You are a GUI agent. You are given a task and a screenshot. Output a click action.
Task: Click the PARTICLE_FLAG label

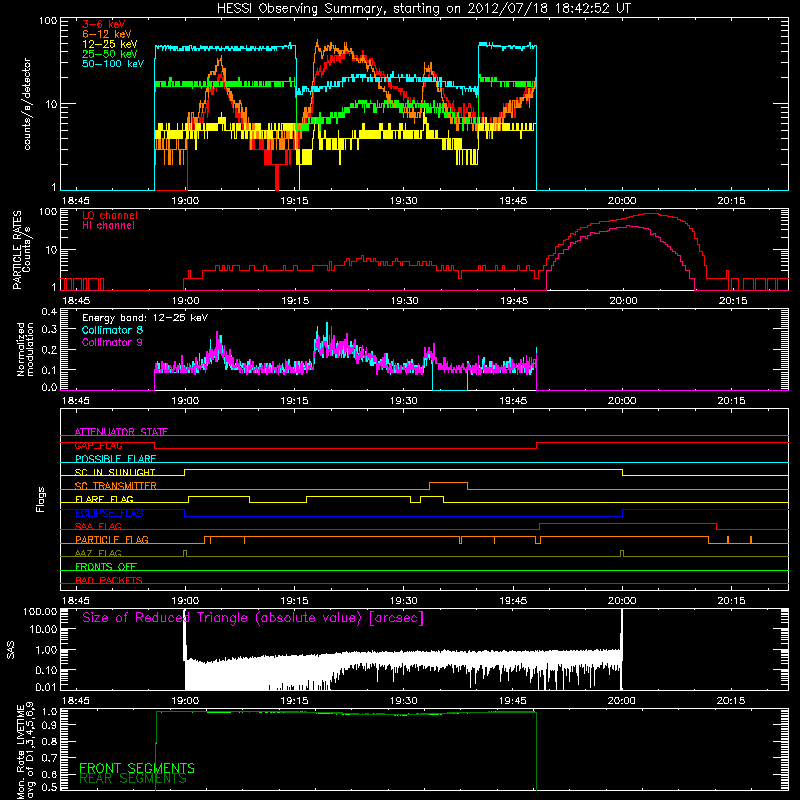[112, 540]
